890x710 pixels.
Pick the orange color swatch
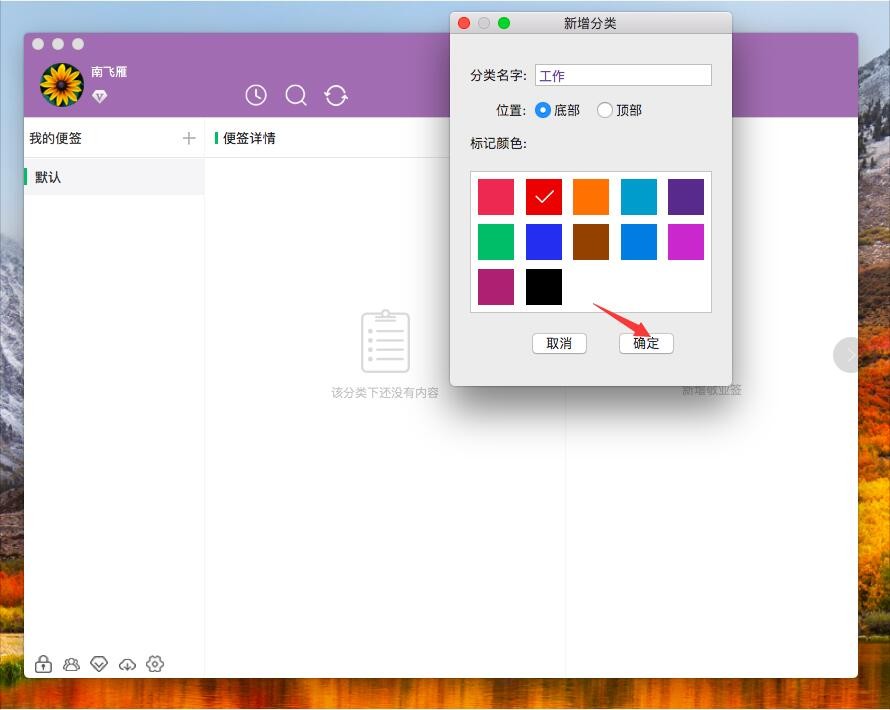[591, 197]
